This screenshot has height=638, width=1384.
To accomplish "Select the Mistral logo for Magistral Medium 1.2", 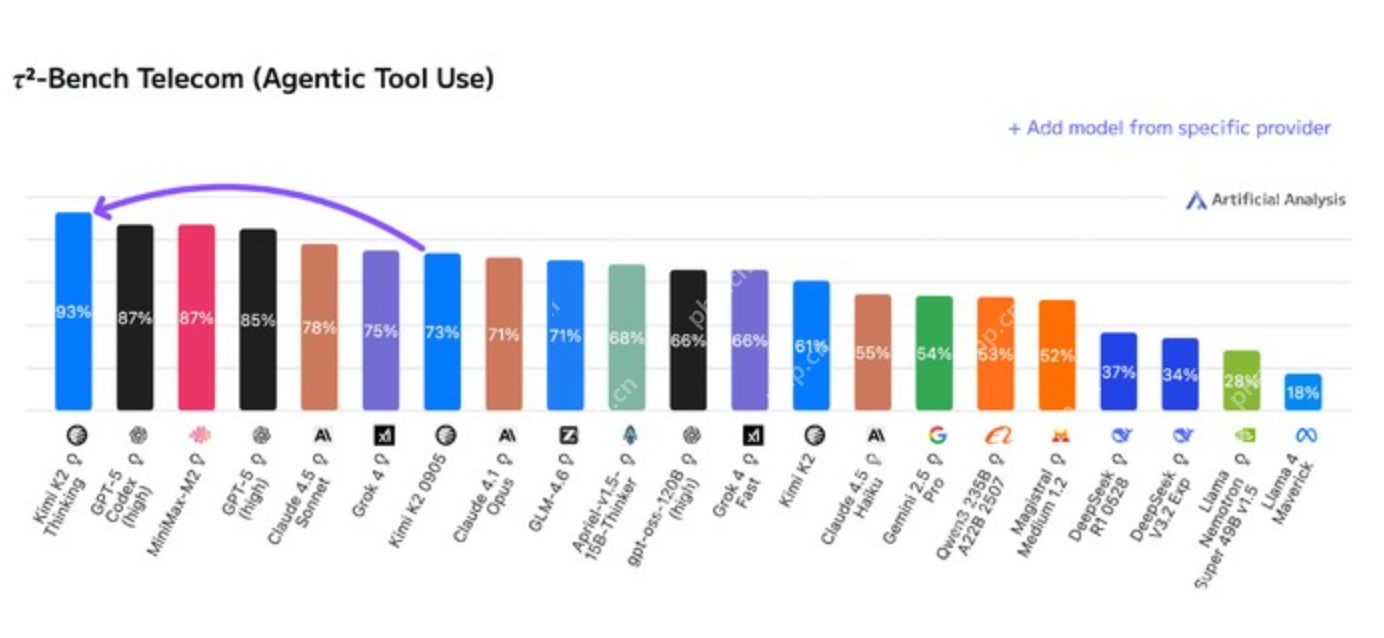I will pyautogui.click(x=1059, y=435).
